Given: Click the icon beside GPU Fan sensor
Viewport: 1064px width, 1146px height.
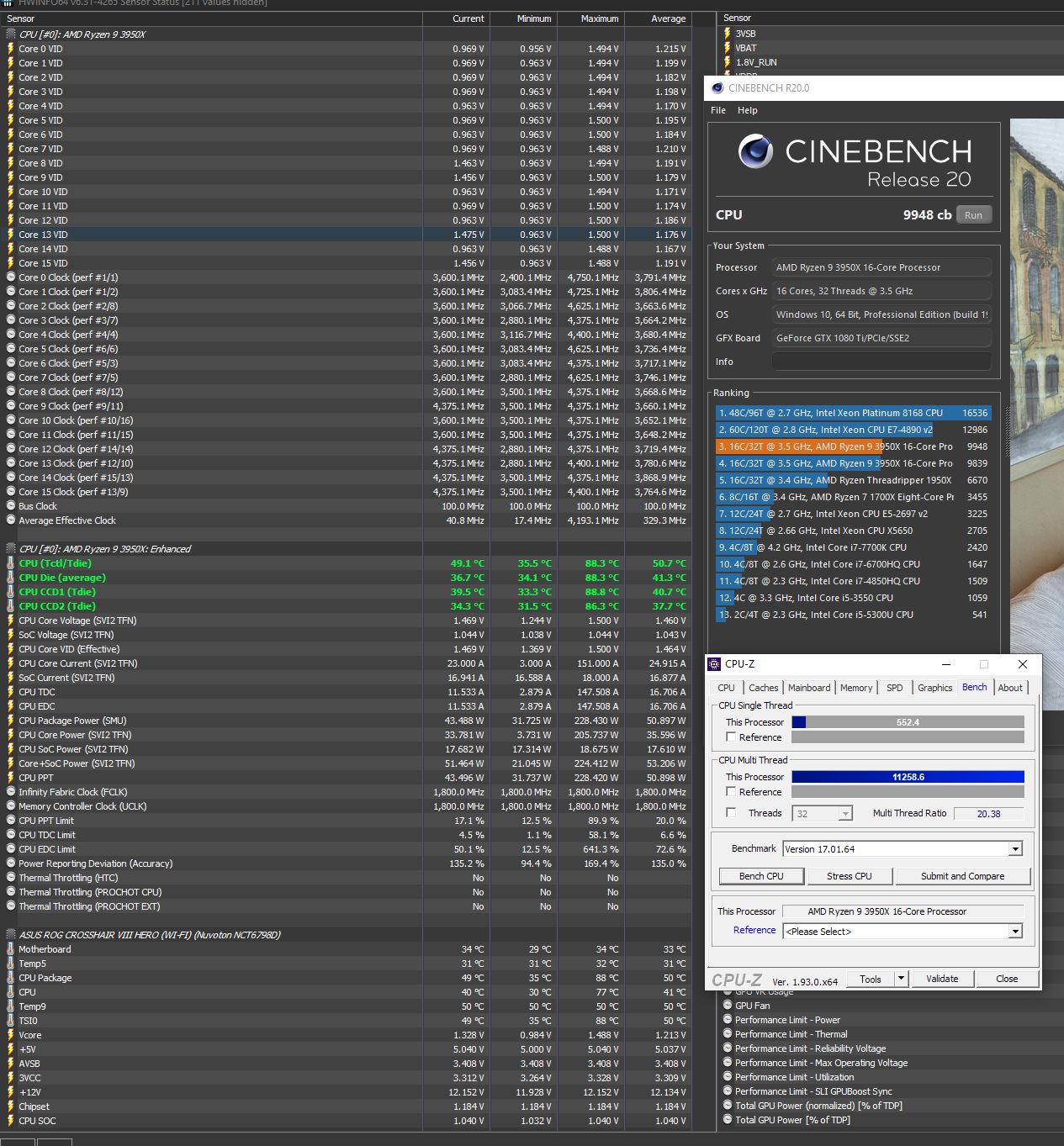Looking at the screenshot, I should [728, 1006].
